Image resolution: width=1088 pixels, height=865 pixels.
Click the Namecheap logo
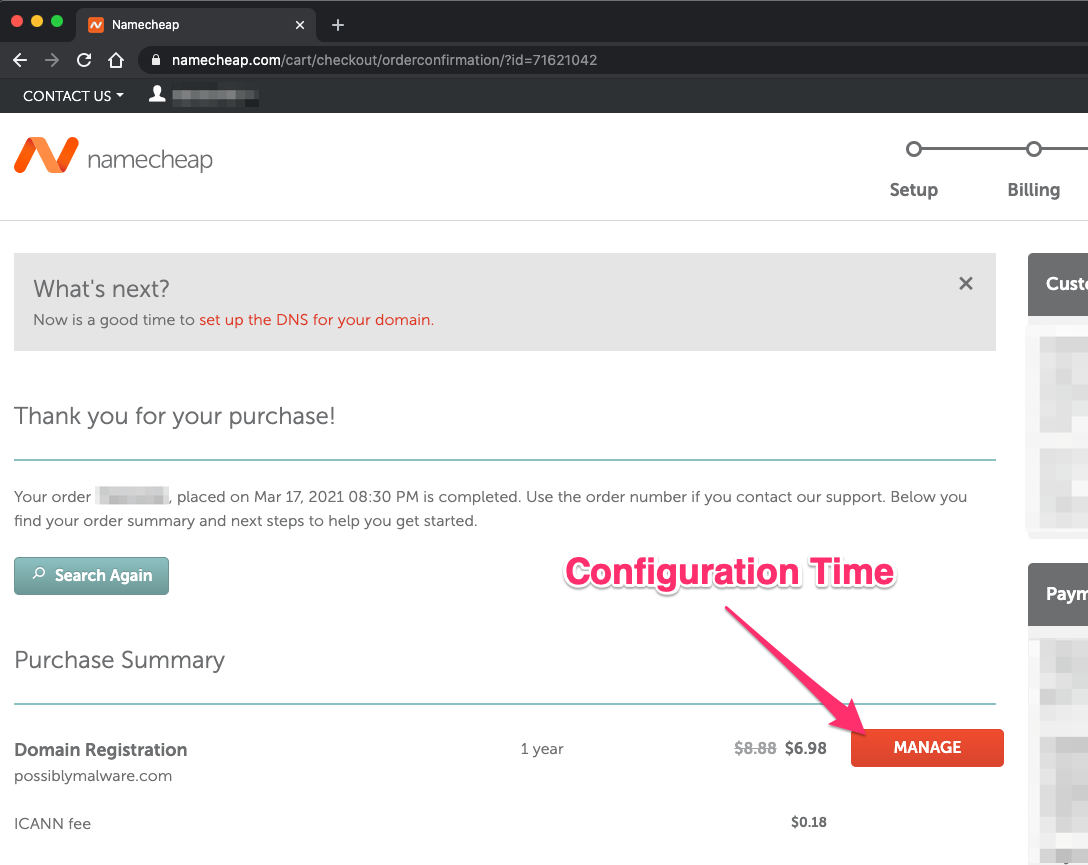pos(113,156)
